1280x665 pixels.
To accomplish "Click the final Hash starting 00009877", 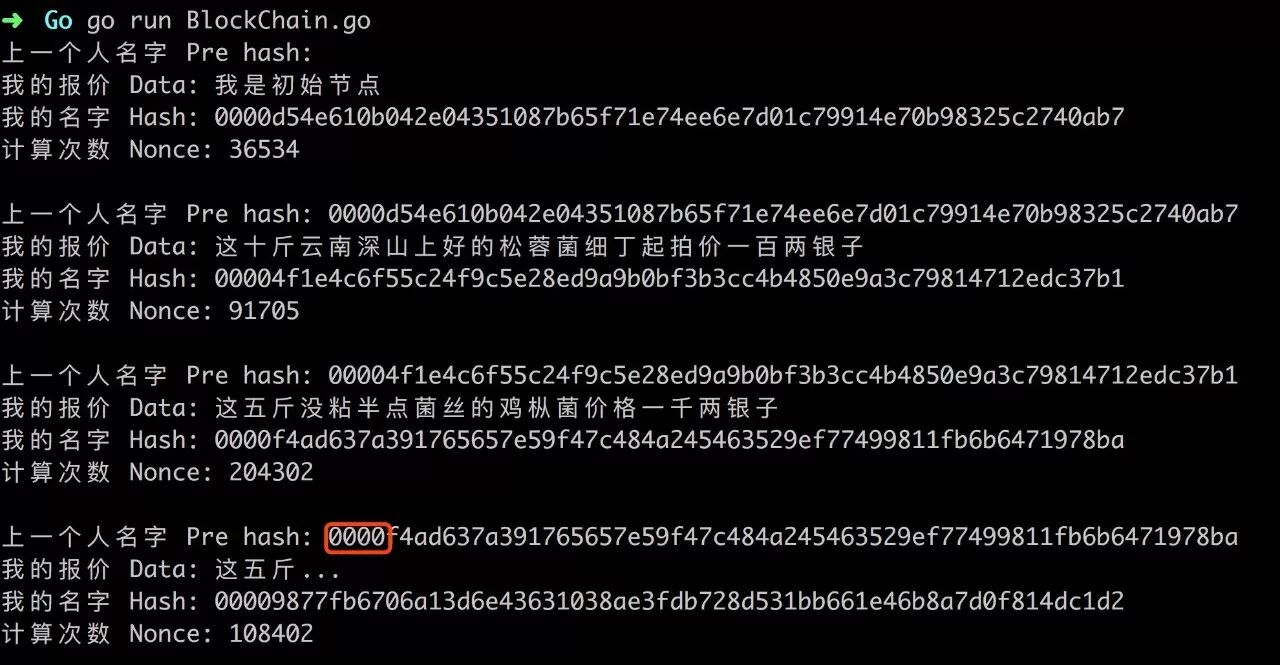I will 669,602.
